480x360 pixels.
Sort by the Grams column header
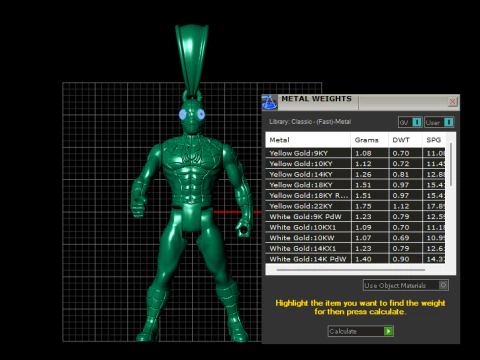coord(370,140)
